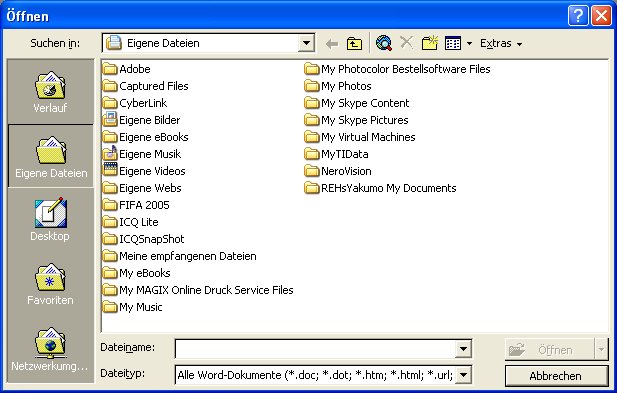
Task: Select the Eigene Webs folder
Action: click(142, 188)
